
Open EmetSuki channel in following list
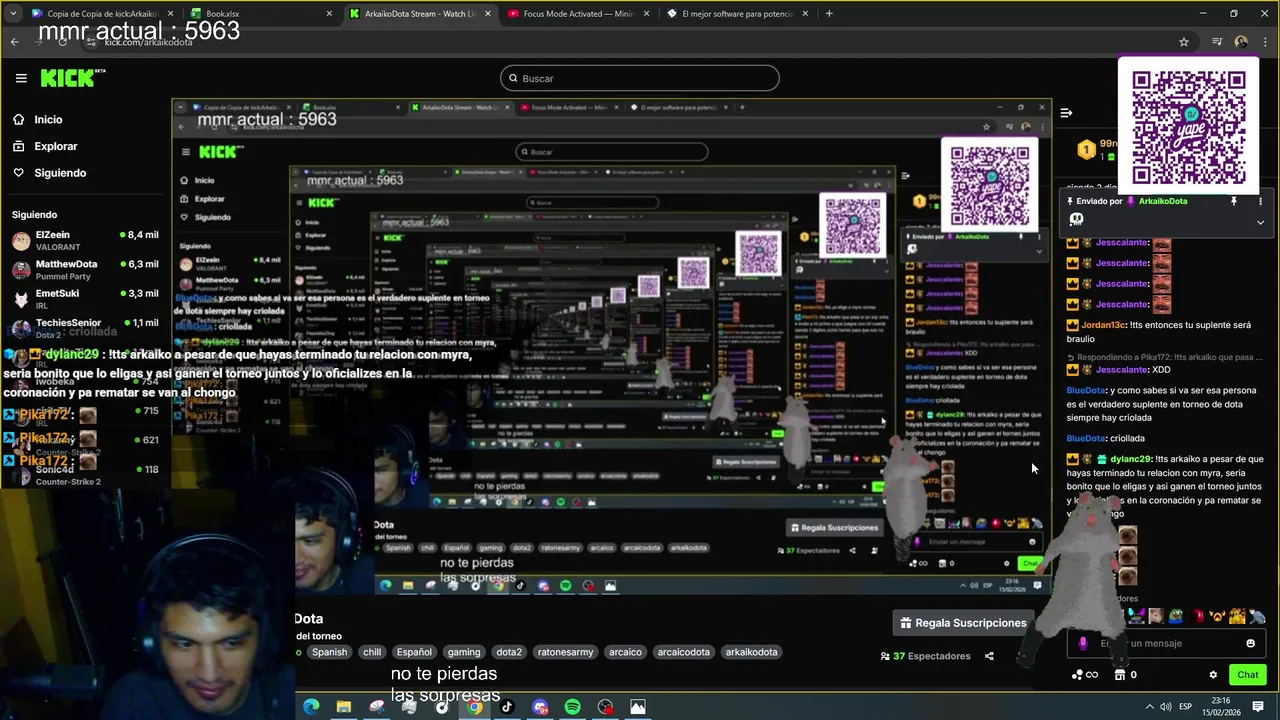point(85,298)
